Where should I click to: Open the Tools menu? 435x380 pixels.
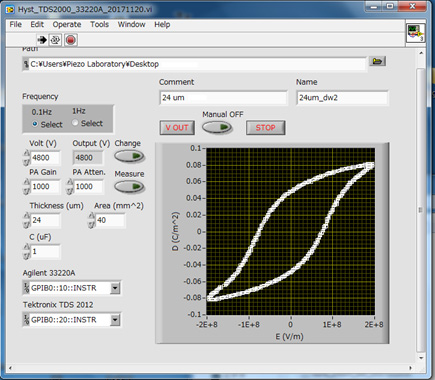tap(99, 25)
